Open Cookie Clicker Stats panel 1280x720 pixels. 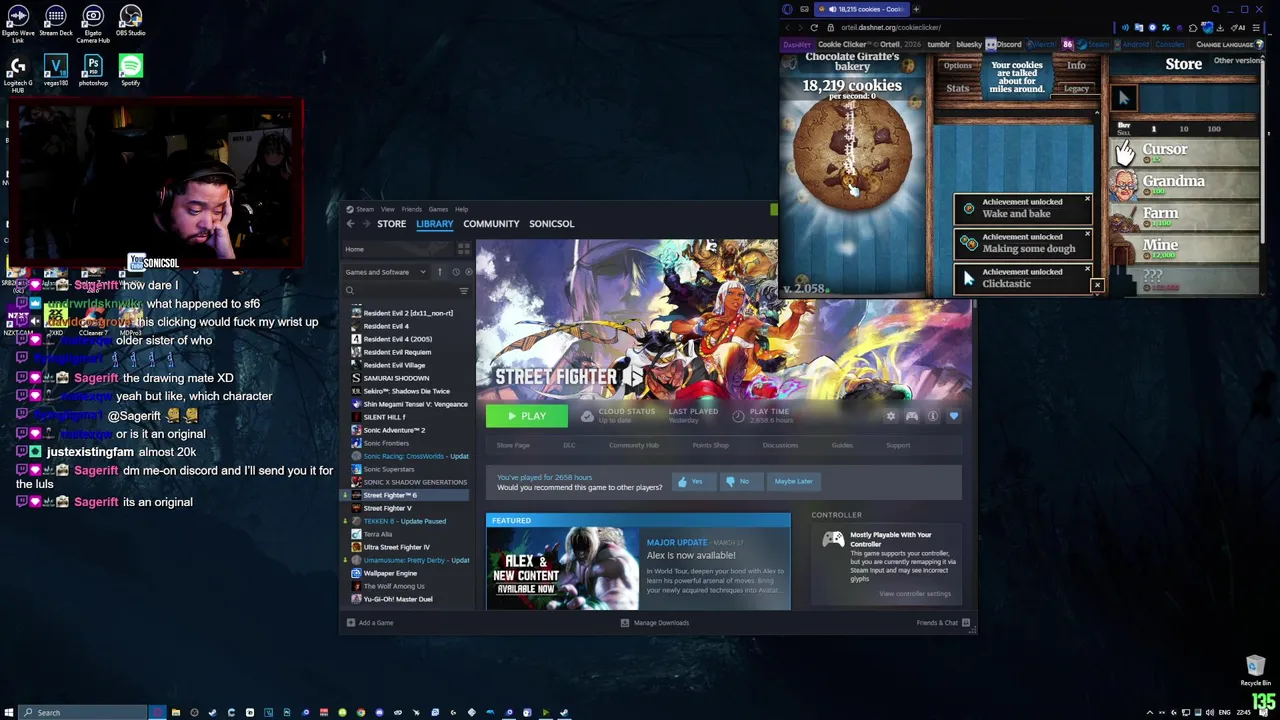(957, 88)
